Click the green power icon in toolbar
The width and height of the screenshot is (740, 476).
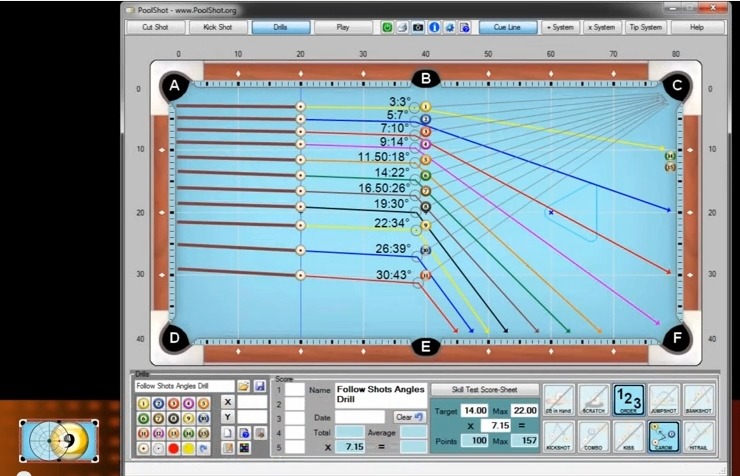[x=388, y=27]
